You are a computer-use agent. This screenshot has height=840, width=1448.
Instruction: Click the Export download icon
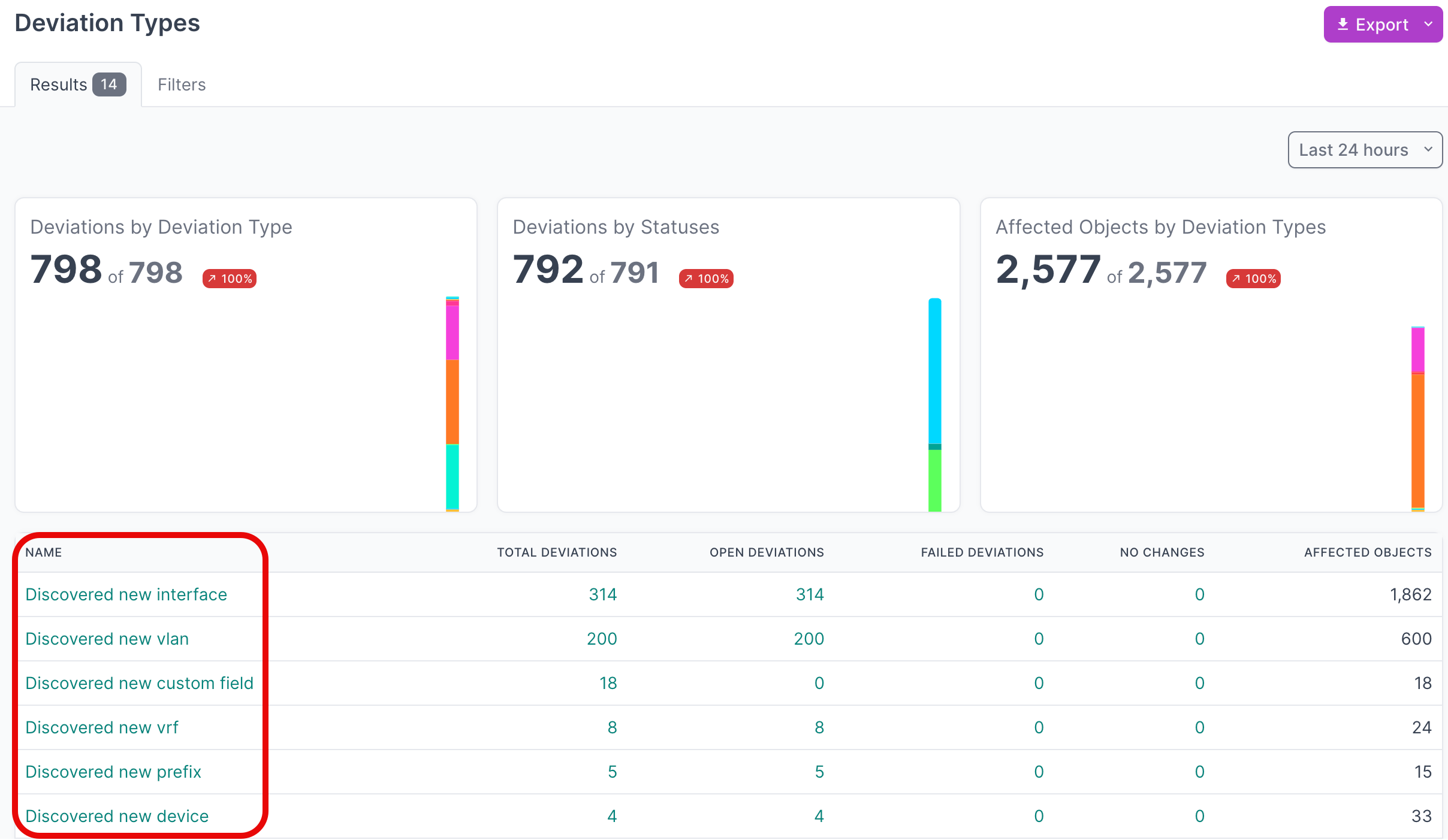pos(1343,25)
